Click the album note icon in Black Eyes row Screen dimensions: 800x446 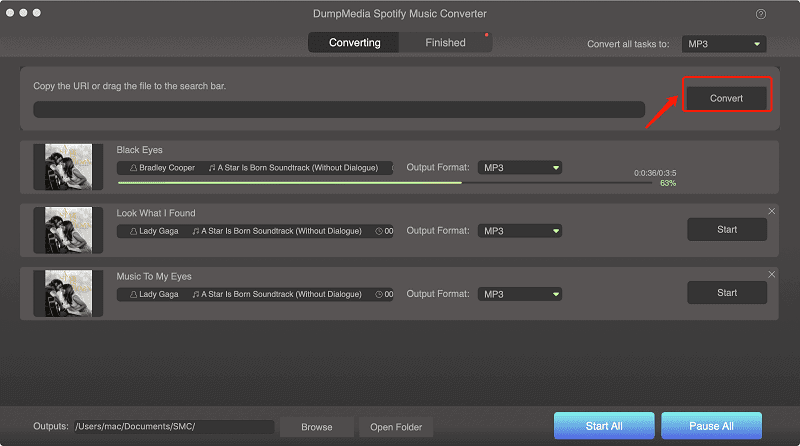(x=212, y=168)
